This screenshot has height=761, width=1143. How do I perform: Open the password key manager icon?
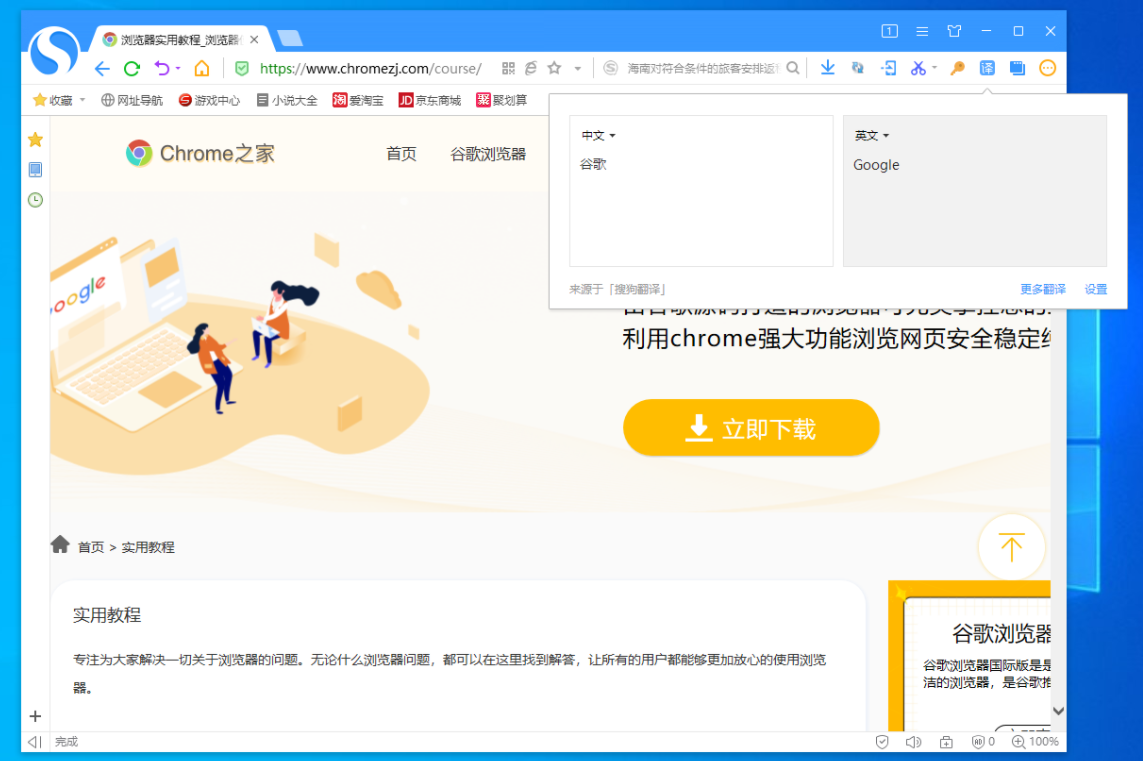pos(958,69)
